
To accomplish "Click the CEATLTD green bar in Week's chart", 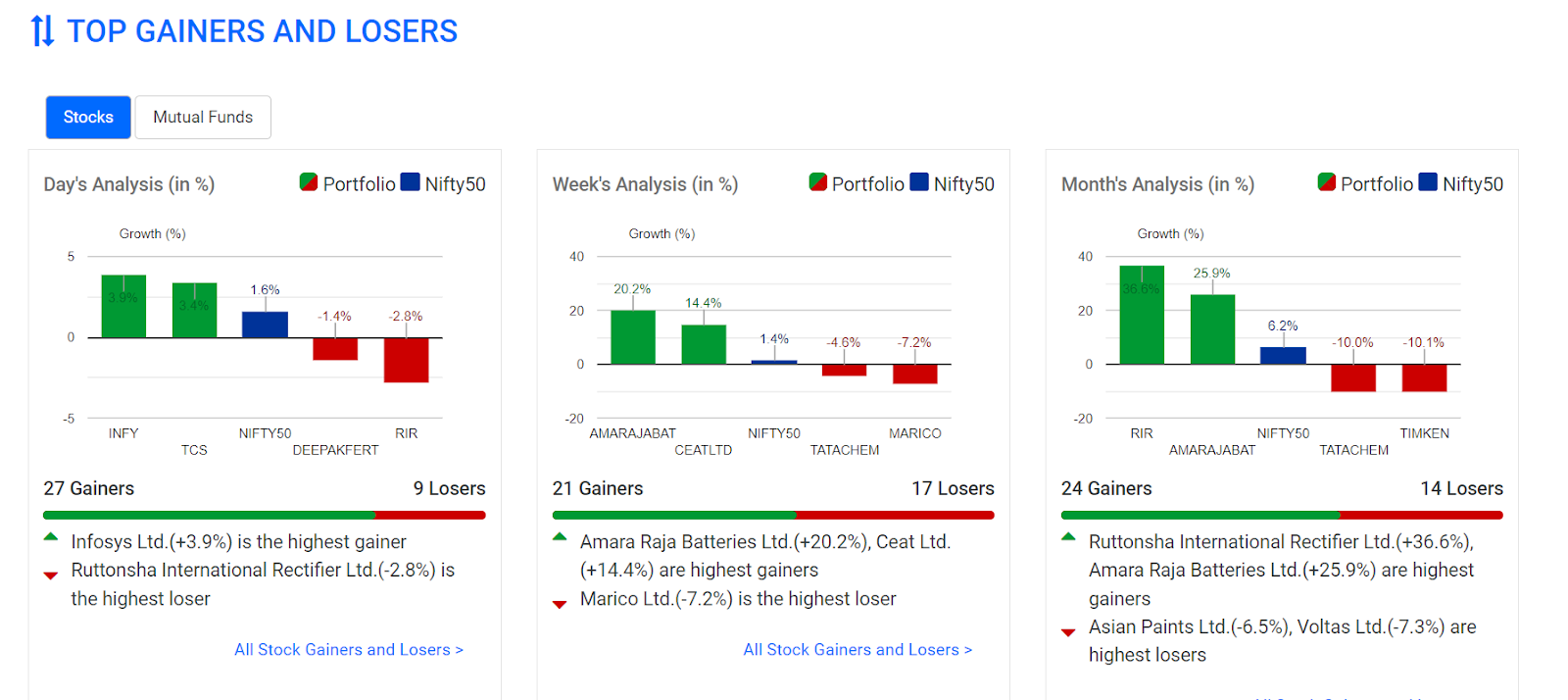I will point(704,345).
